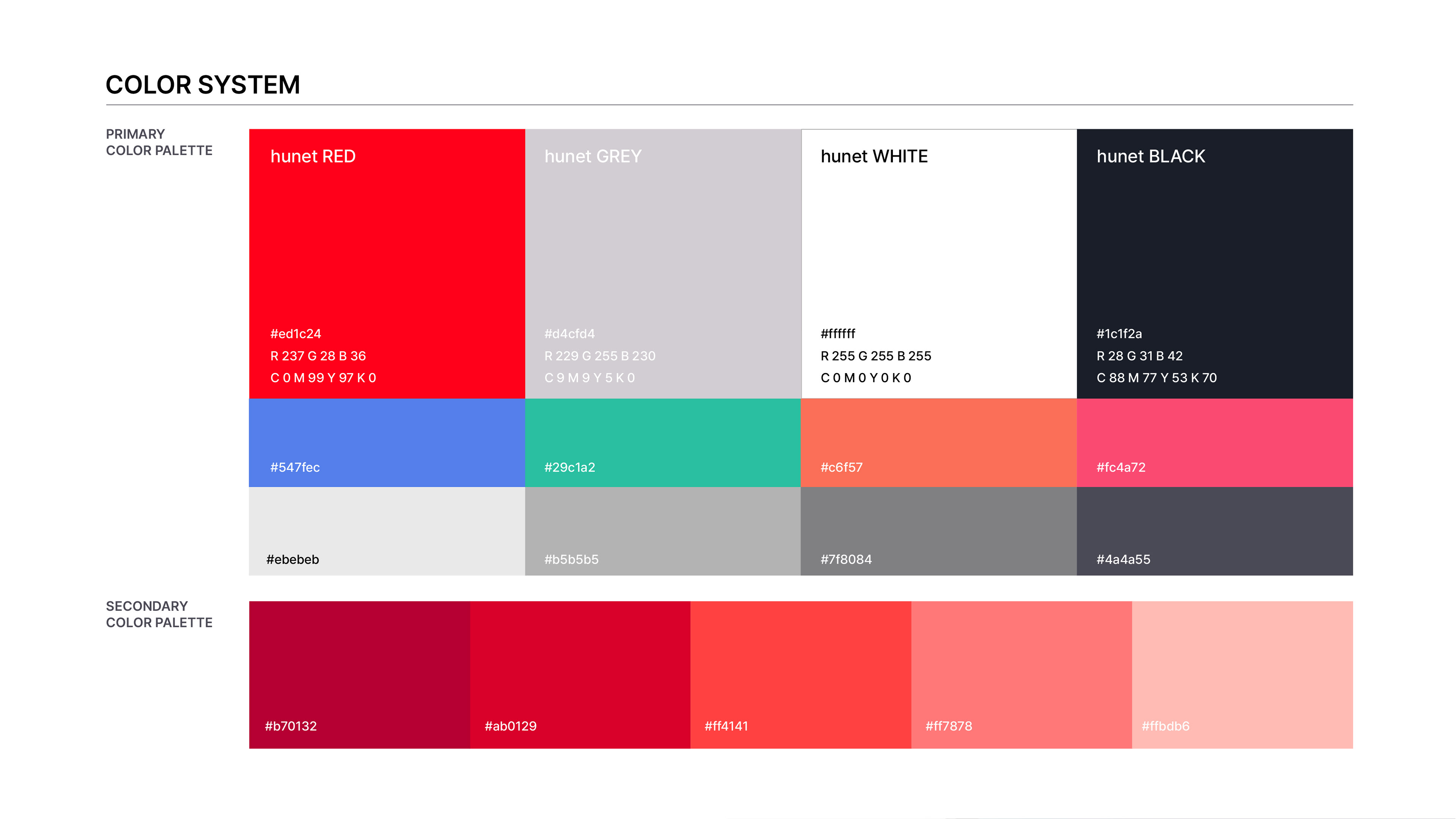Click the #ed1c24 hex code text

[x=296, y=334]
